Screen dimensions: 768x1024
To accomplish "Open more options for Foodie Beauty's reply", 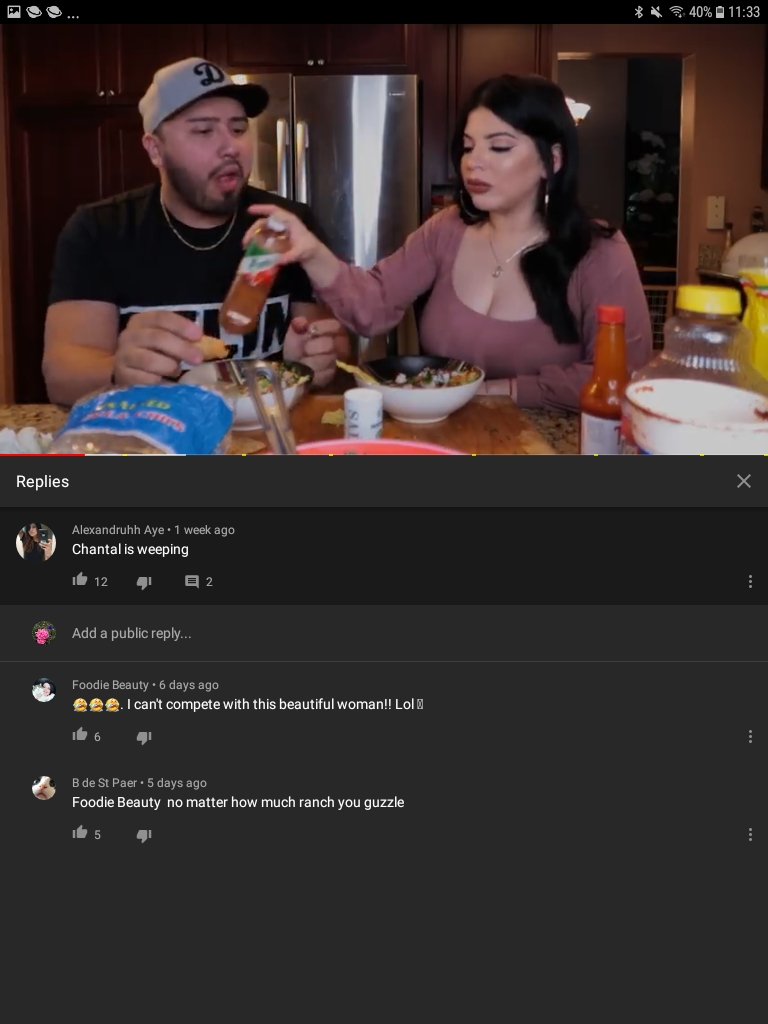I will (750, 737).
